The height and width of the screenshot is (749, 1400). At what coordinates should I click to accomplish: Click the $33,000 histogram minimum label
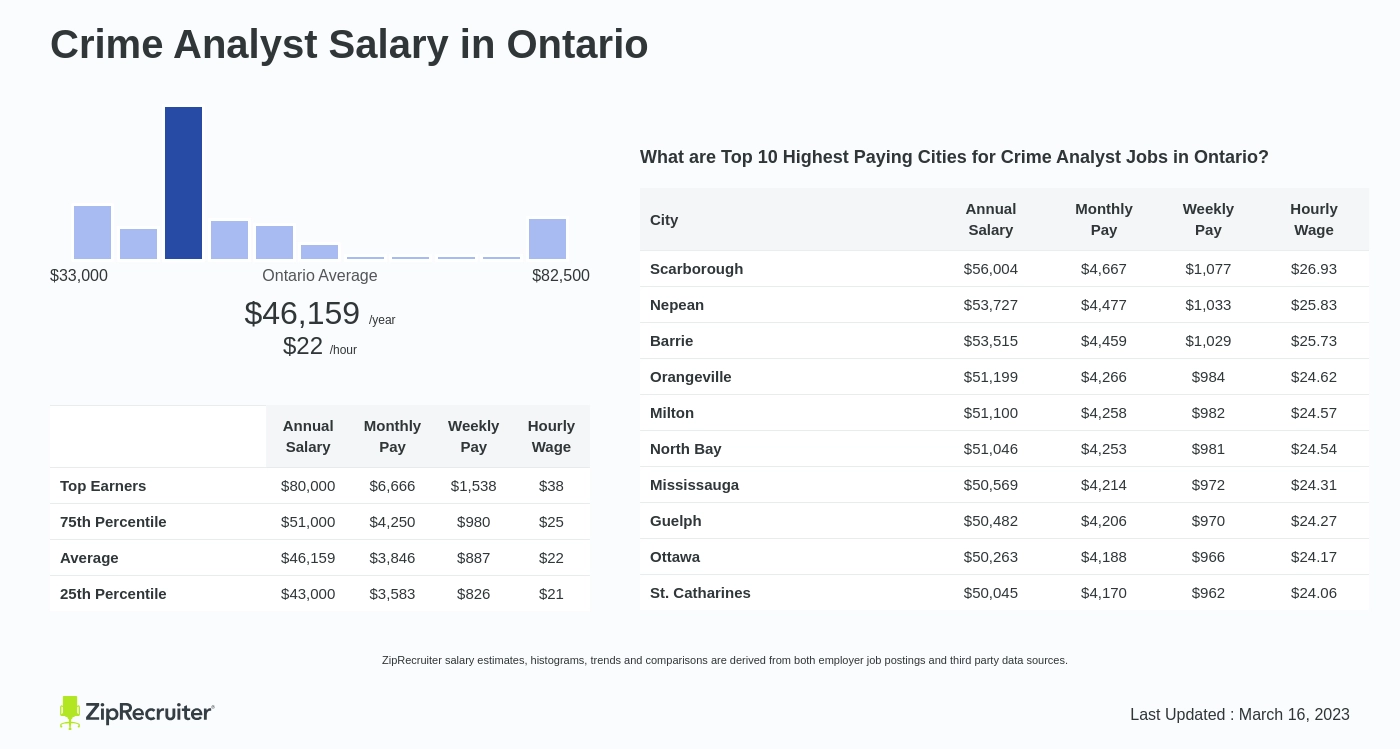(x=79, y=275)
